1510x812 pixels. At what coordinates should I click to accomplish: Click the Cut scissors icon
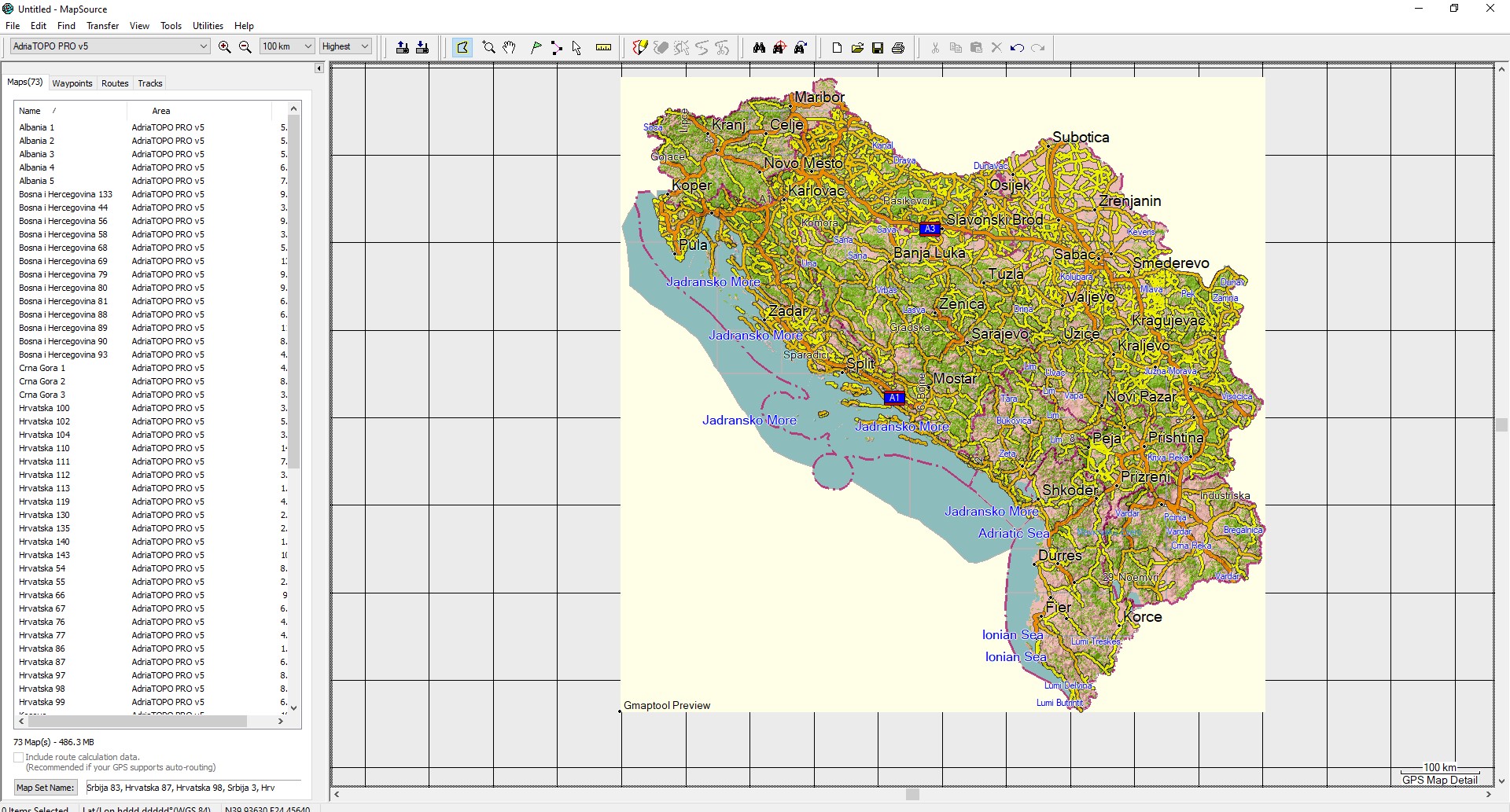point(935,47)
